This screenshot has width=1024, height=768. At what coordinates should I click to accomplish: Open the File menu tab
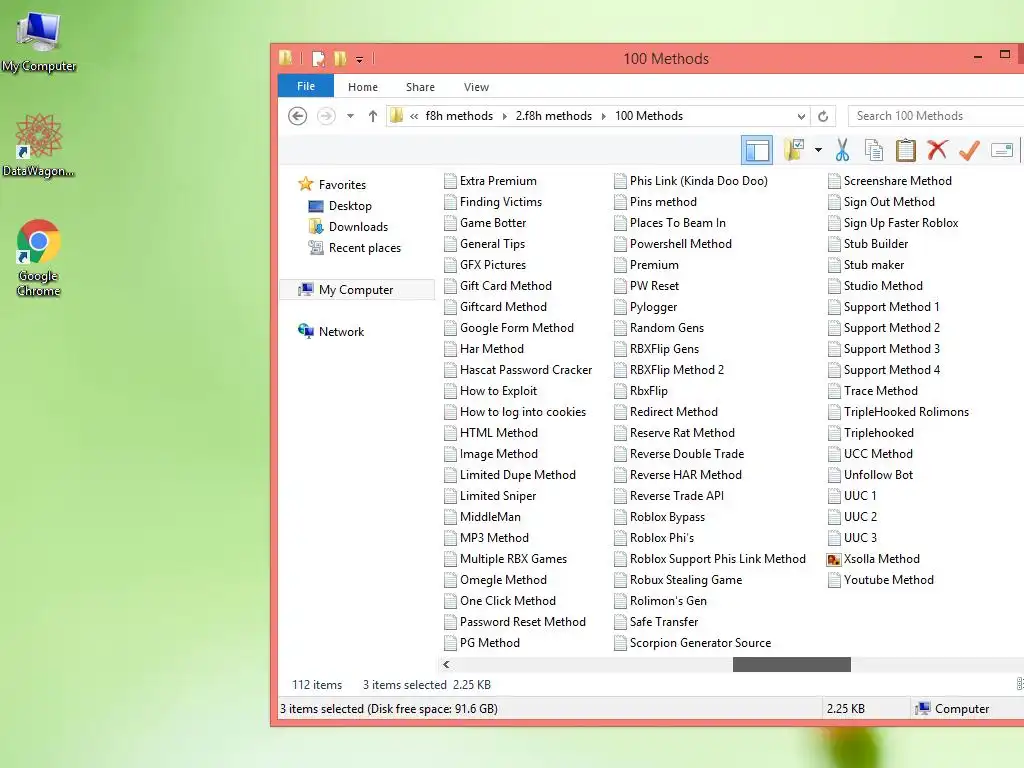tap(306, 86)
